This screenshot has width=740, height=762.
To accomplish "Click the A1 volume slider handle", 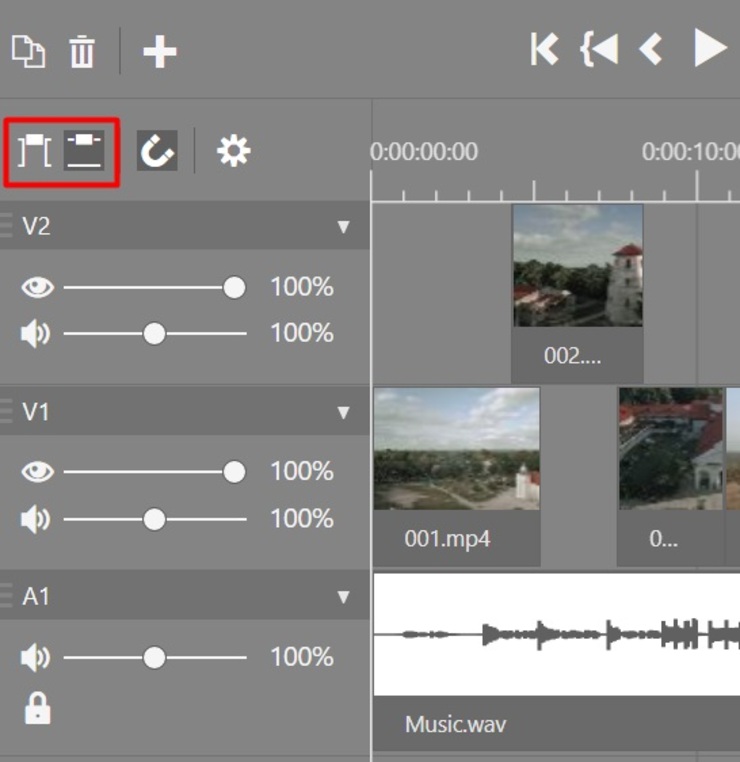I will (154, 657).
